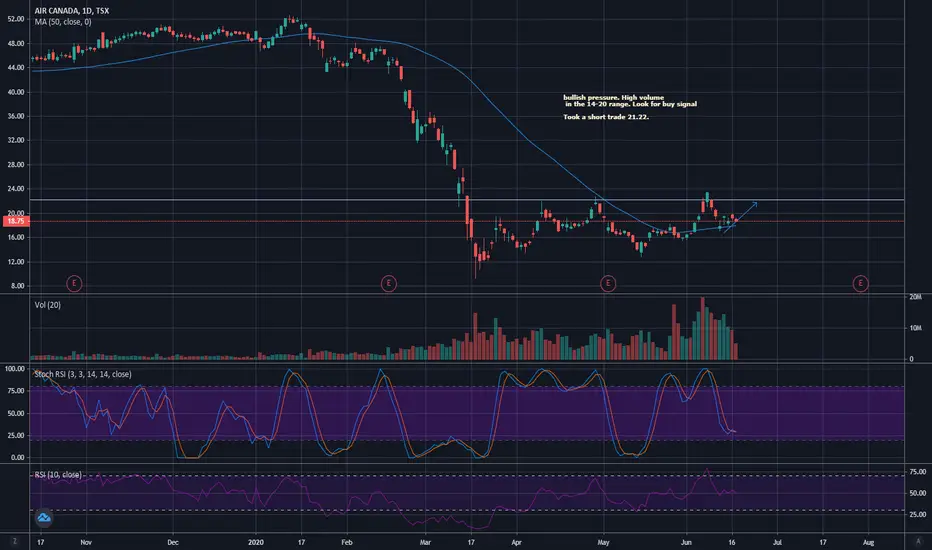Click the Nov date on time axis
This screenshot has height=550, width=932.
[x=86, y=542]
